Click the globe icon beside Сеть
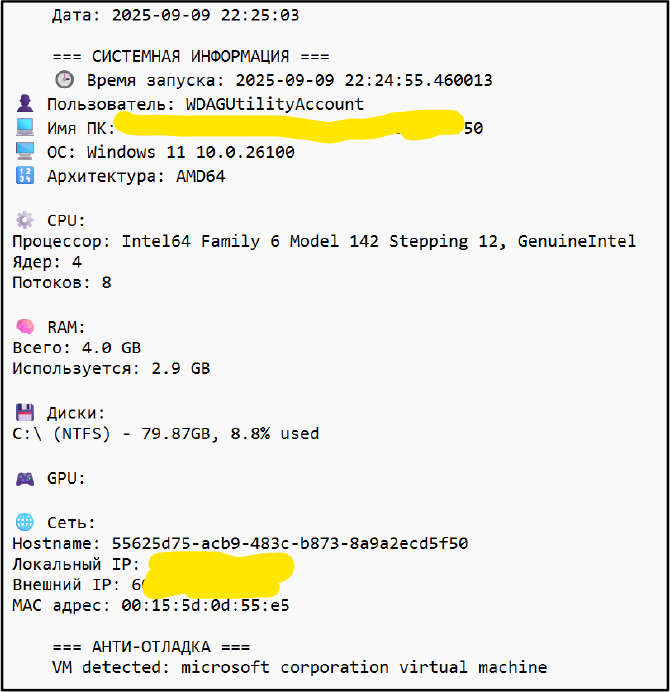 25,522
